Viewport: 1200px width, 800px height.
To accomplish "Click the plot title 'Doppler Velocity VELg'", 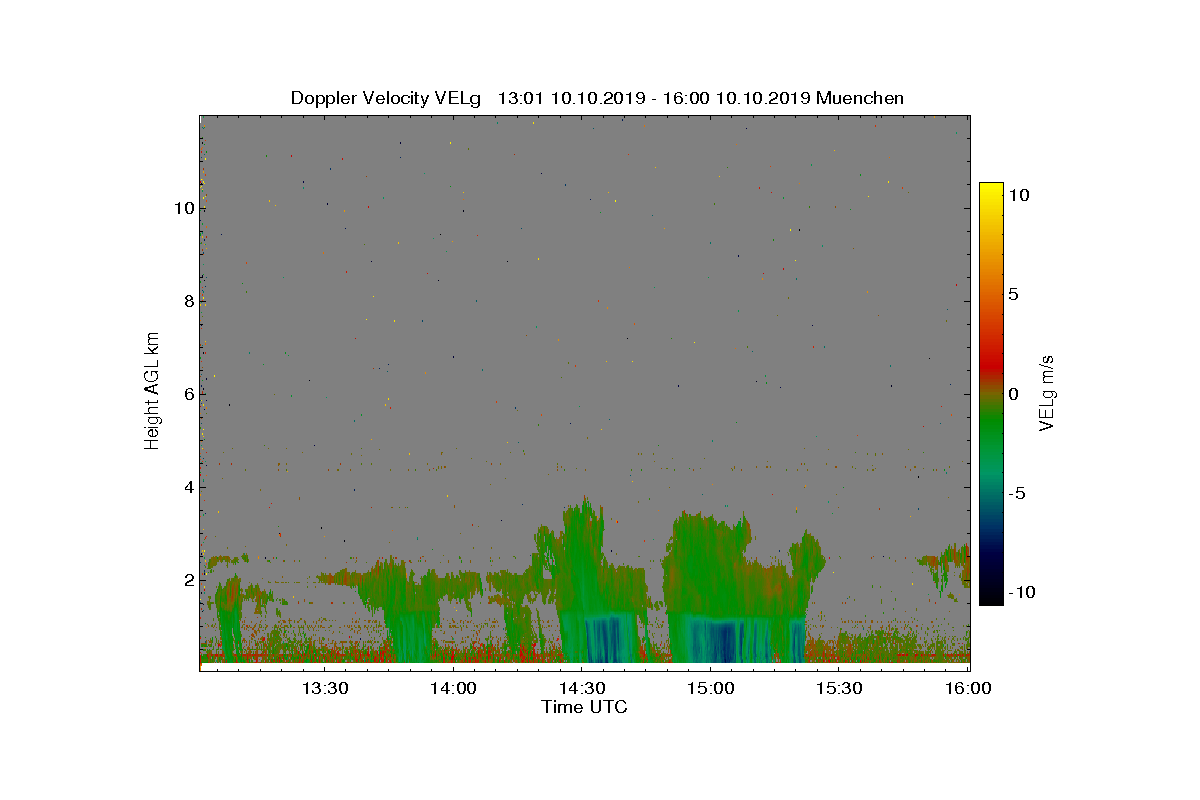I will click(386, 98).
